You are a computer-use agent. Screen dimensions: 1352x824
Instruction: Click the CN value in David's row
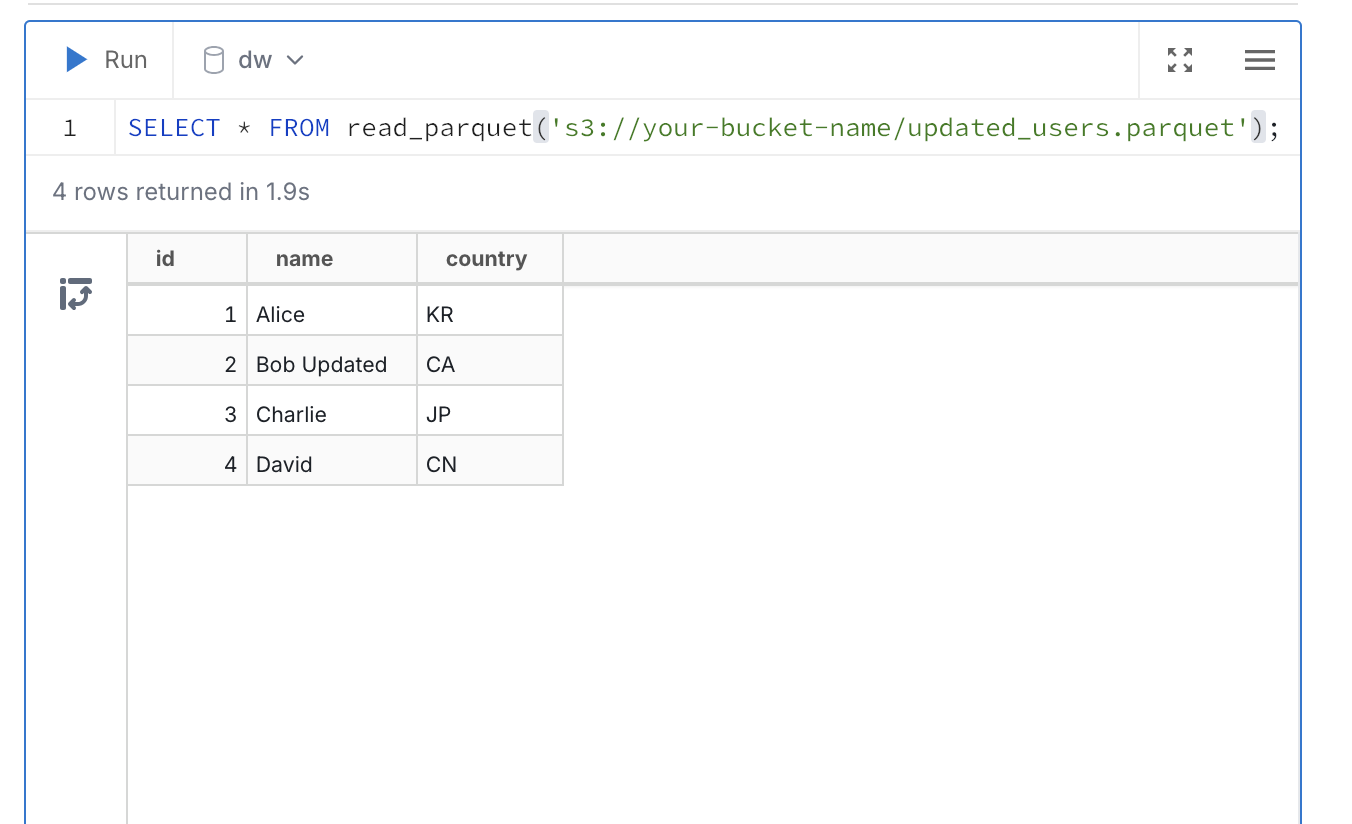coord(440,463)
